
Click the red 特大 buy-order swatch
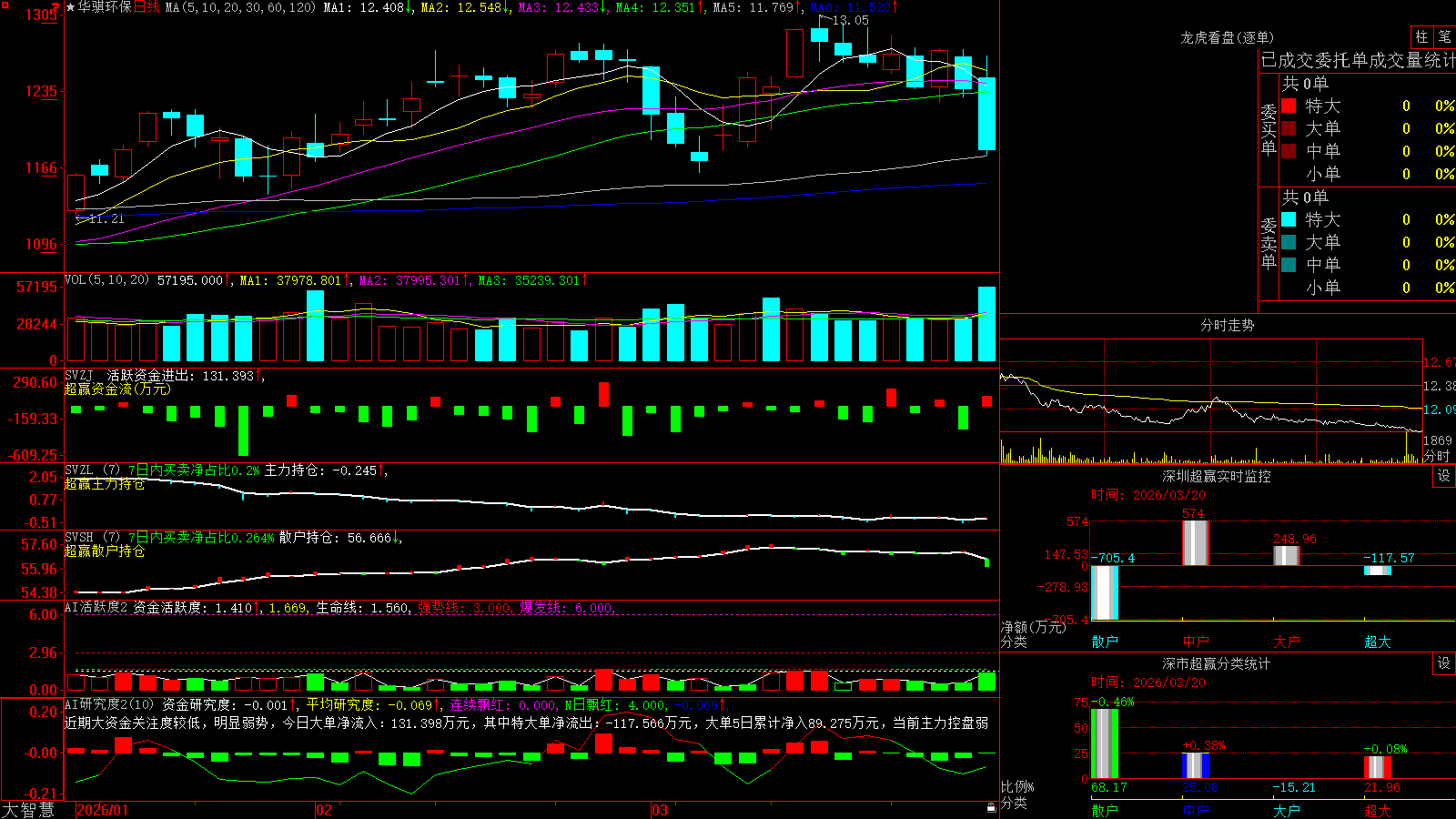point(1289,106)
